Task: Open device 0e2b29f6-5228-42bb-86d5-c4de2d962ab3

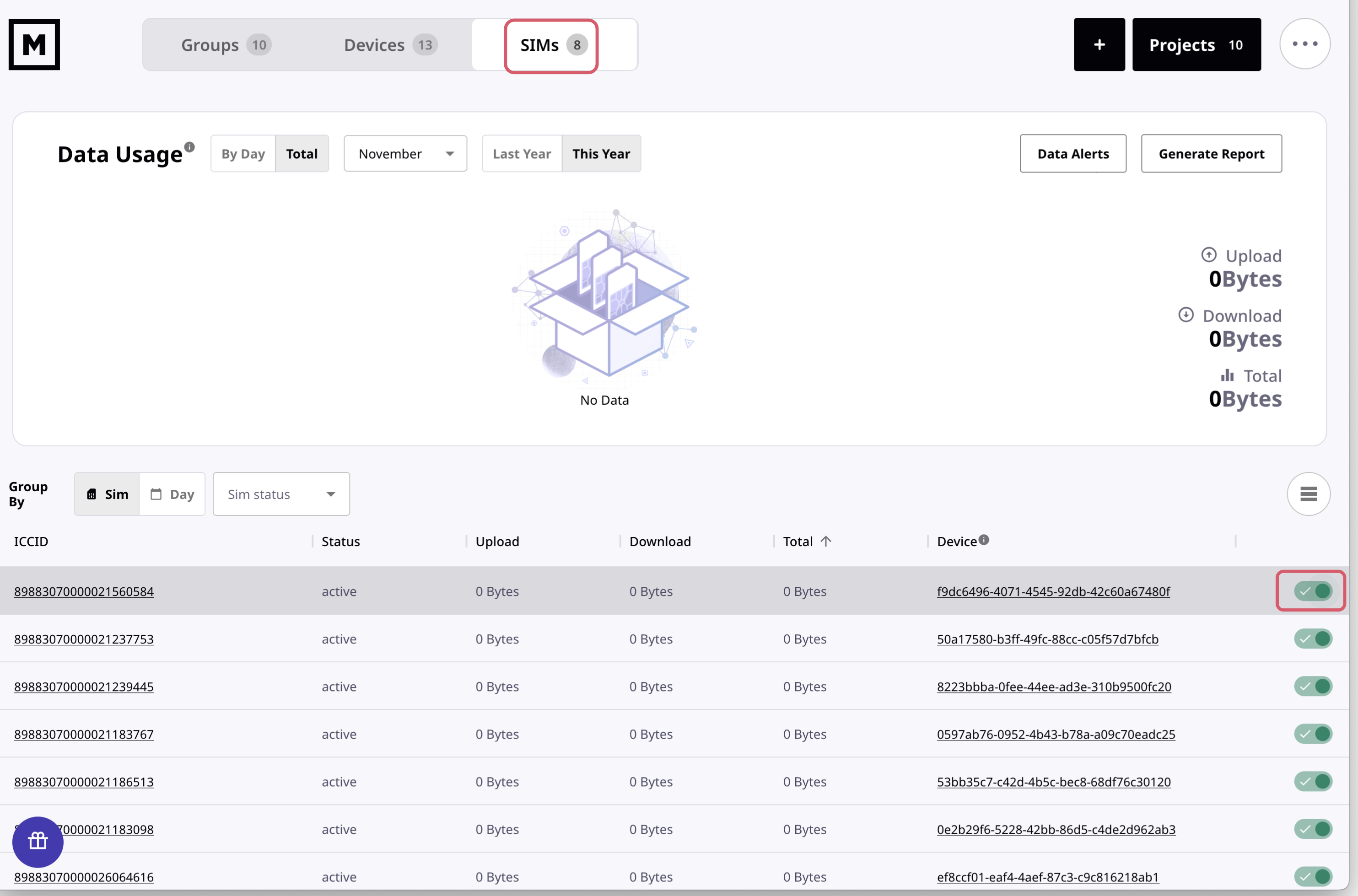Action: pyautogui.click(x=1056, y=829)
